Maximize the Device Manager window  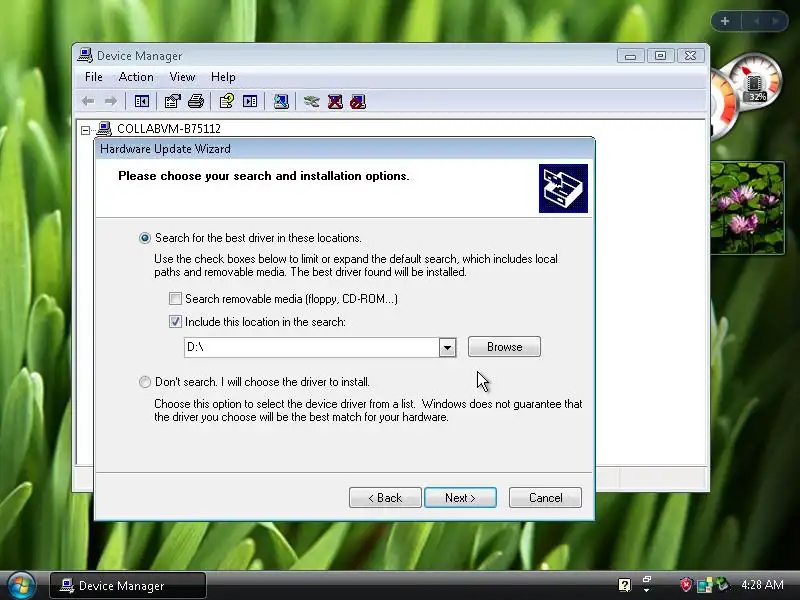coord(660,55)
